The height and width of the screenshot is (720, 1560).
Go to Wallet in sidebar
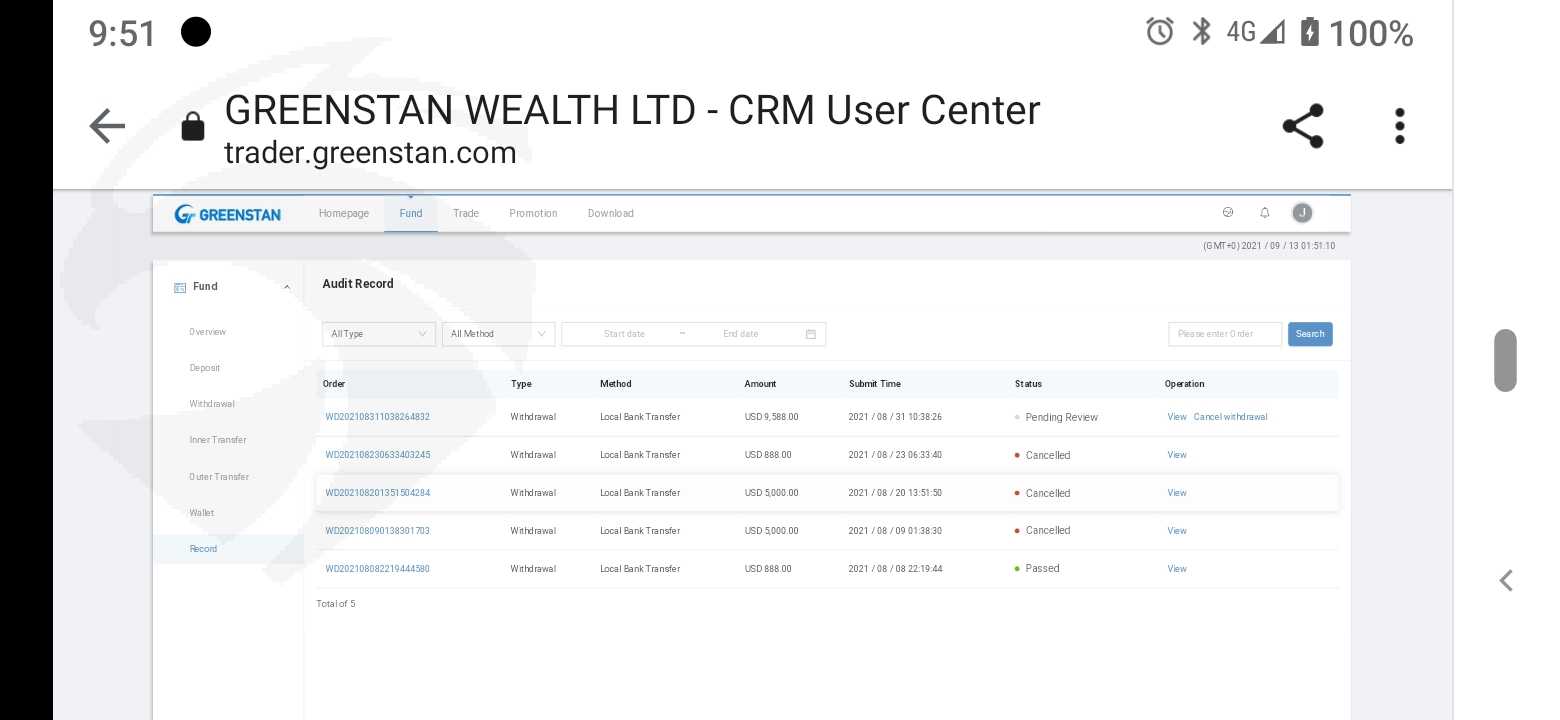201,513
